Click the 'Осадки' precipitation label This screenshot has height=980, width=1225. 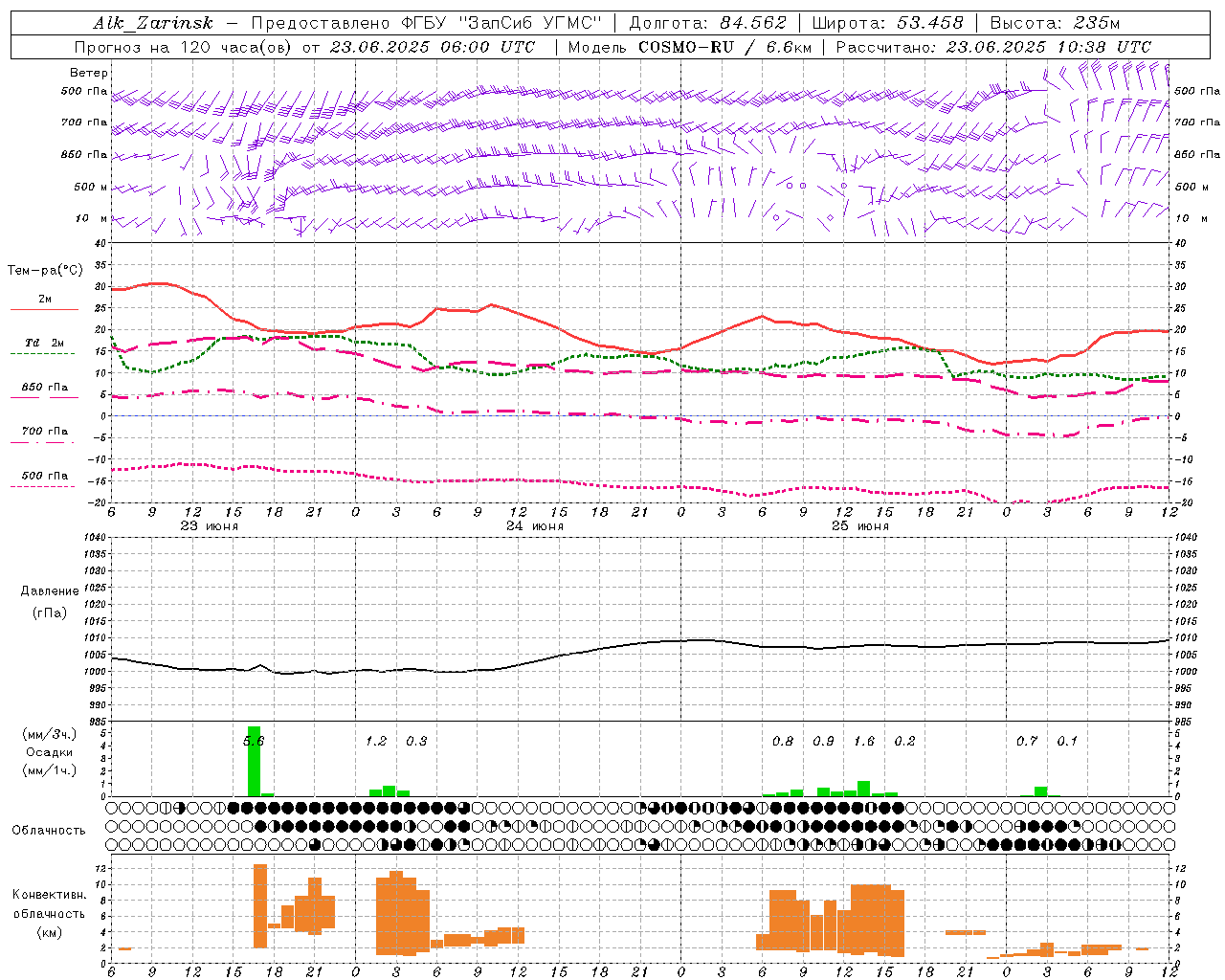50,752
